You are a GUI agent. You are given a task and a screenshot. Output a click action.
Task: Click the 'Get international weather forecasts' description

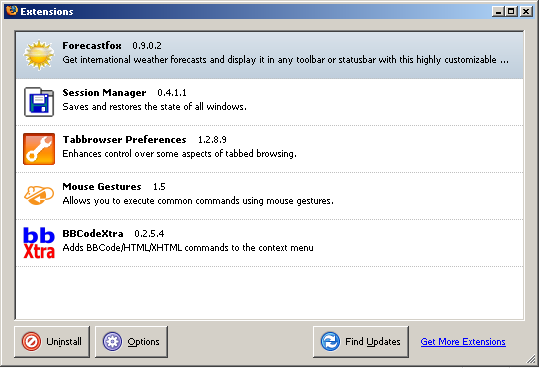(285, 60)
